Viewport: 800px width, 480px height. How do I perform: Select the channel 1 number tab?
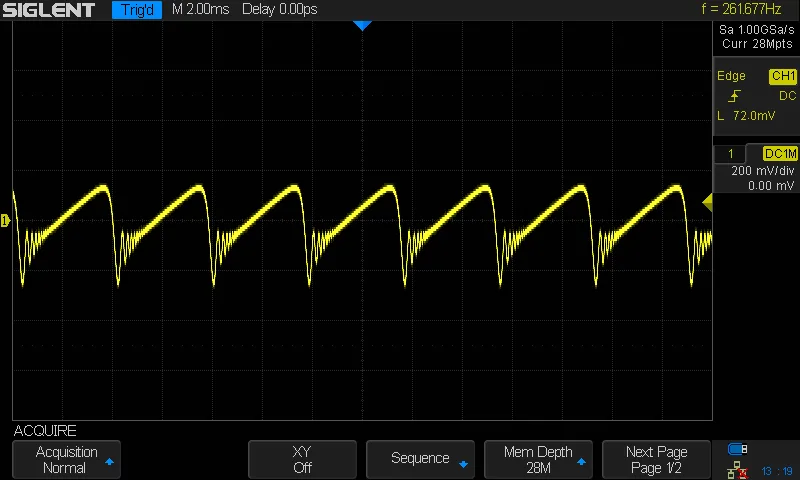[730, 154]
